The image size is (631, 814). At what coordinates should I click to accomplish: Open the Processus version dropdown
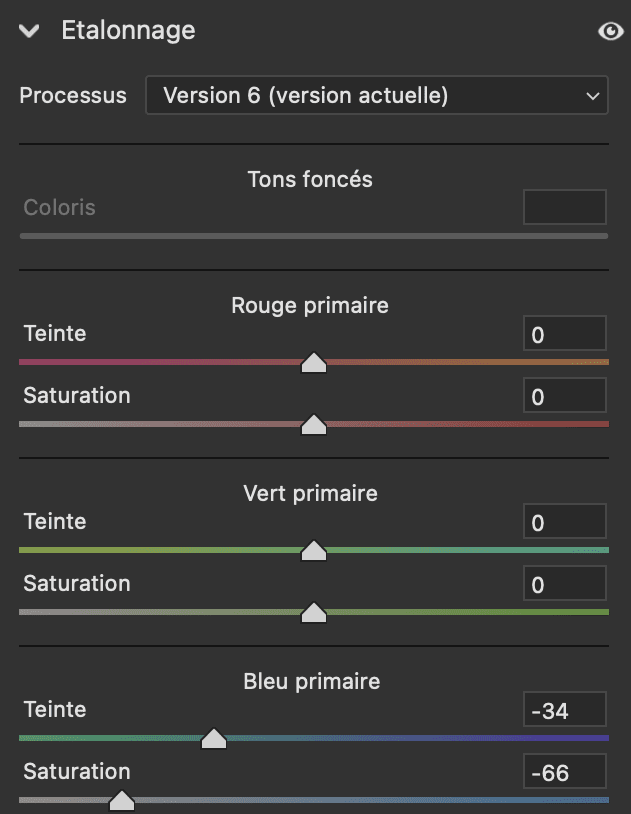pyautogui.click(x=376, y=96)
